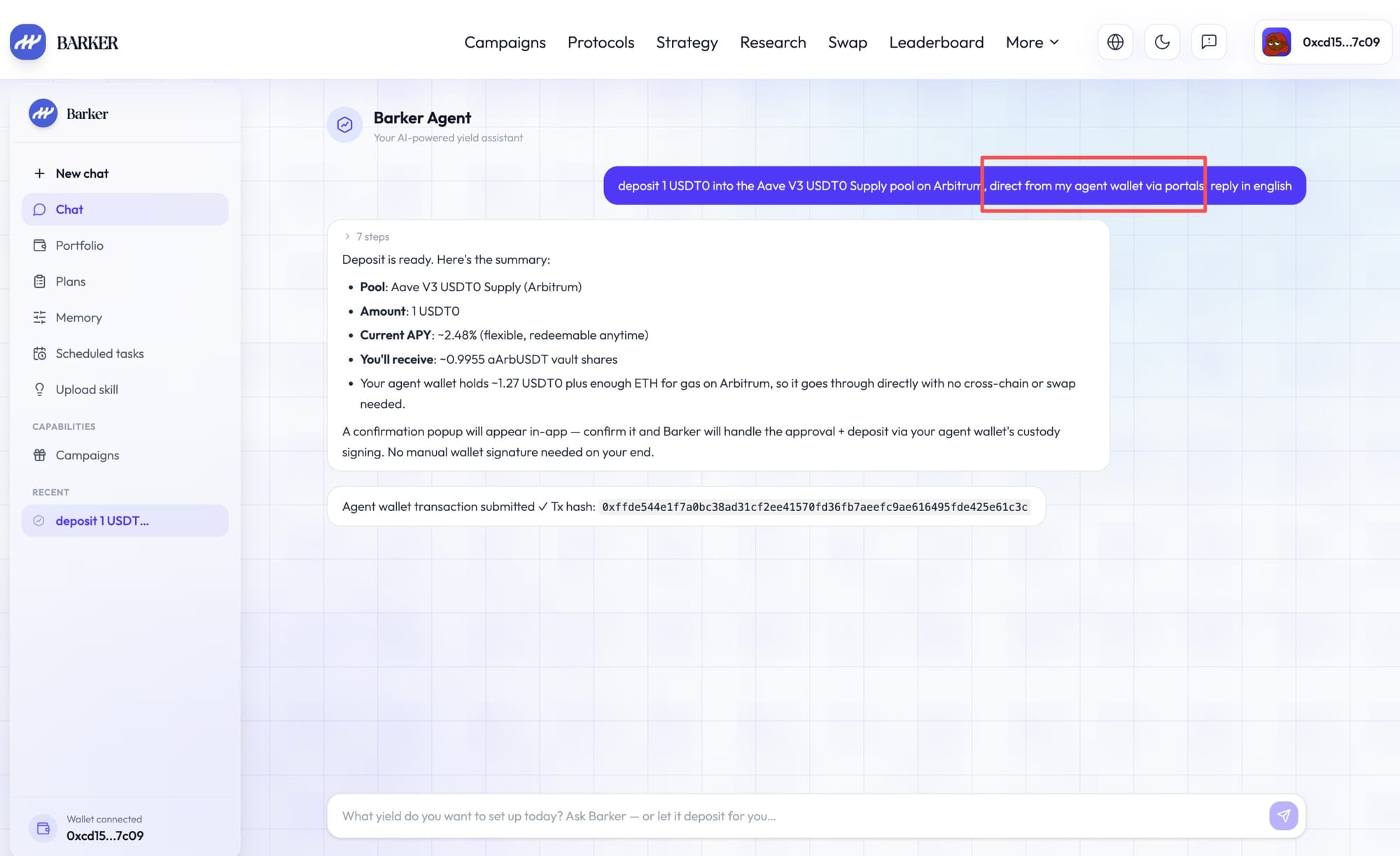Click the Upload skill lightbulb icon

tap(39, 390)
